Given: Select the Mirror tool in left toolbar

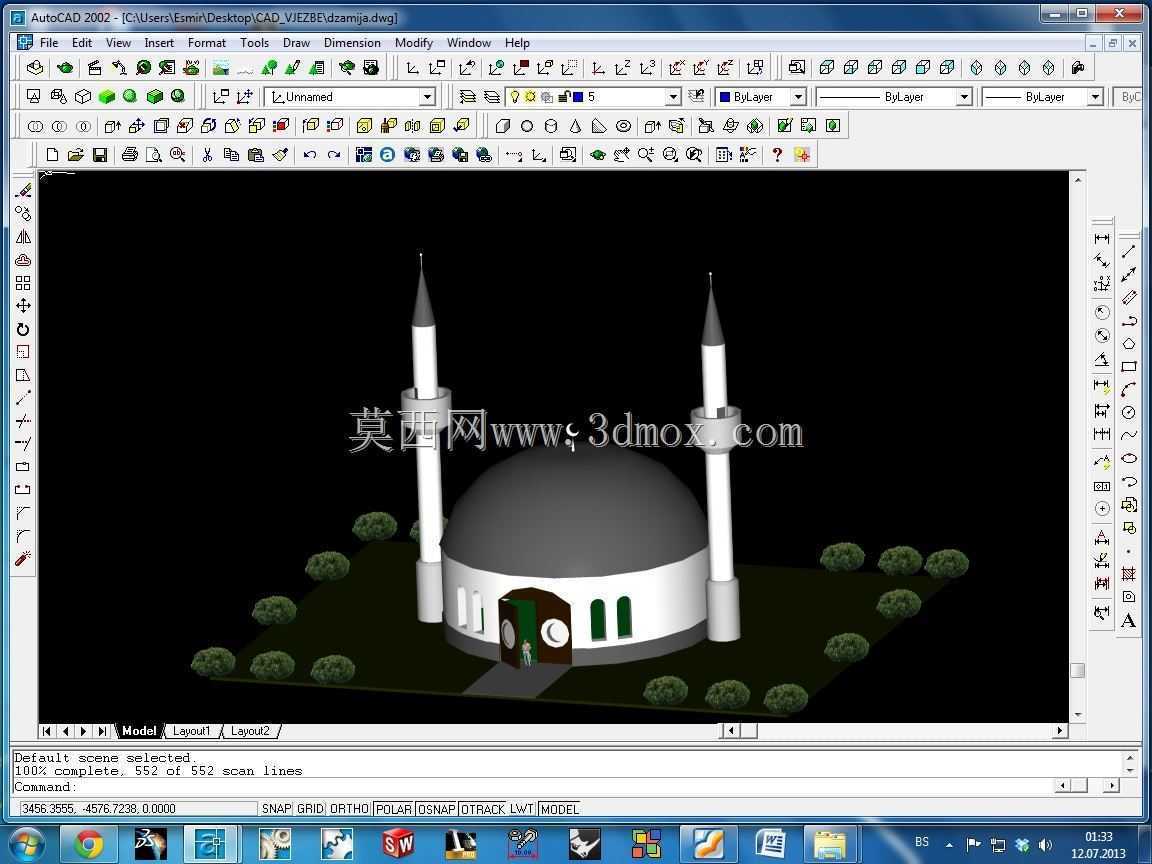Looking at the screenshot, I should coord(23,237).
